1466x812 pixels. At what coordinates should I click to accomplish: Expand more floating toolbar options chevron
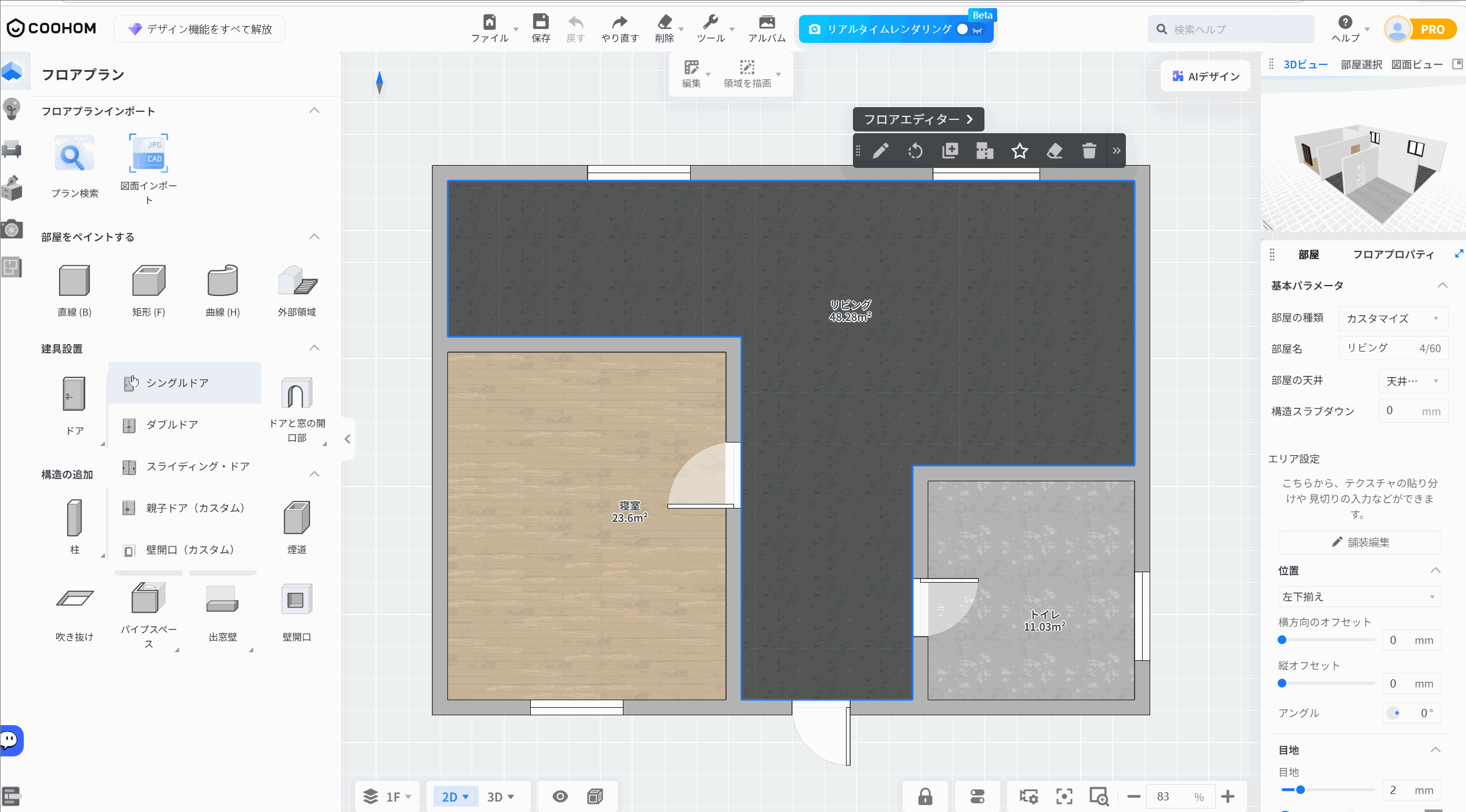1117,151
